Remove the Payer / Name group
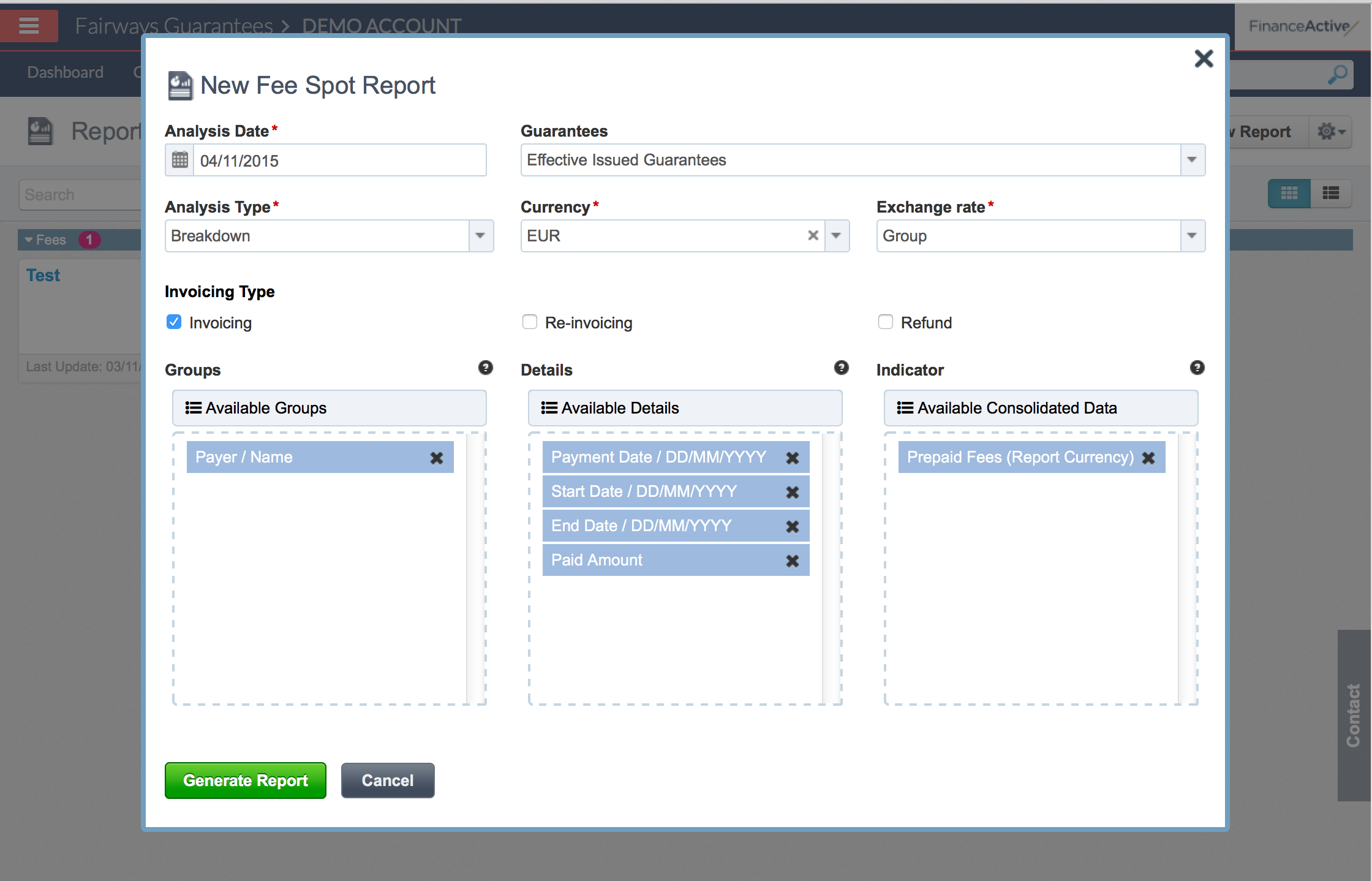Image resolution: width=1372 pixels, height=881 pixels. pyautogui.click(x=436, y=458)
